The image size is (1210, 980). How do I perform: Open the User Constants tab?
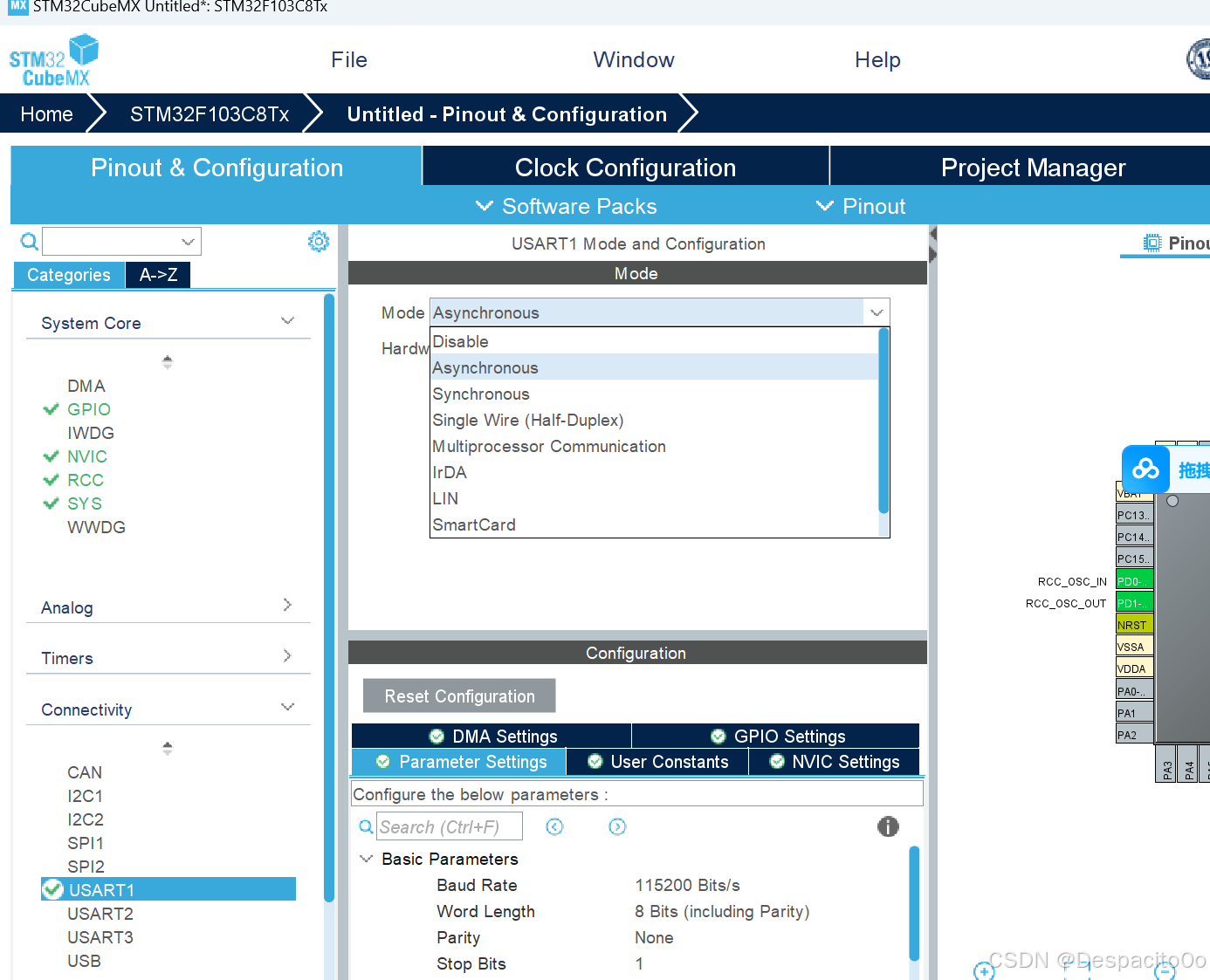tap(657, 761)
